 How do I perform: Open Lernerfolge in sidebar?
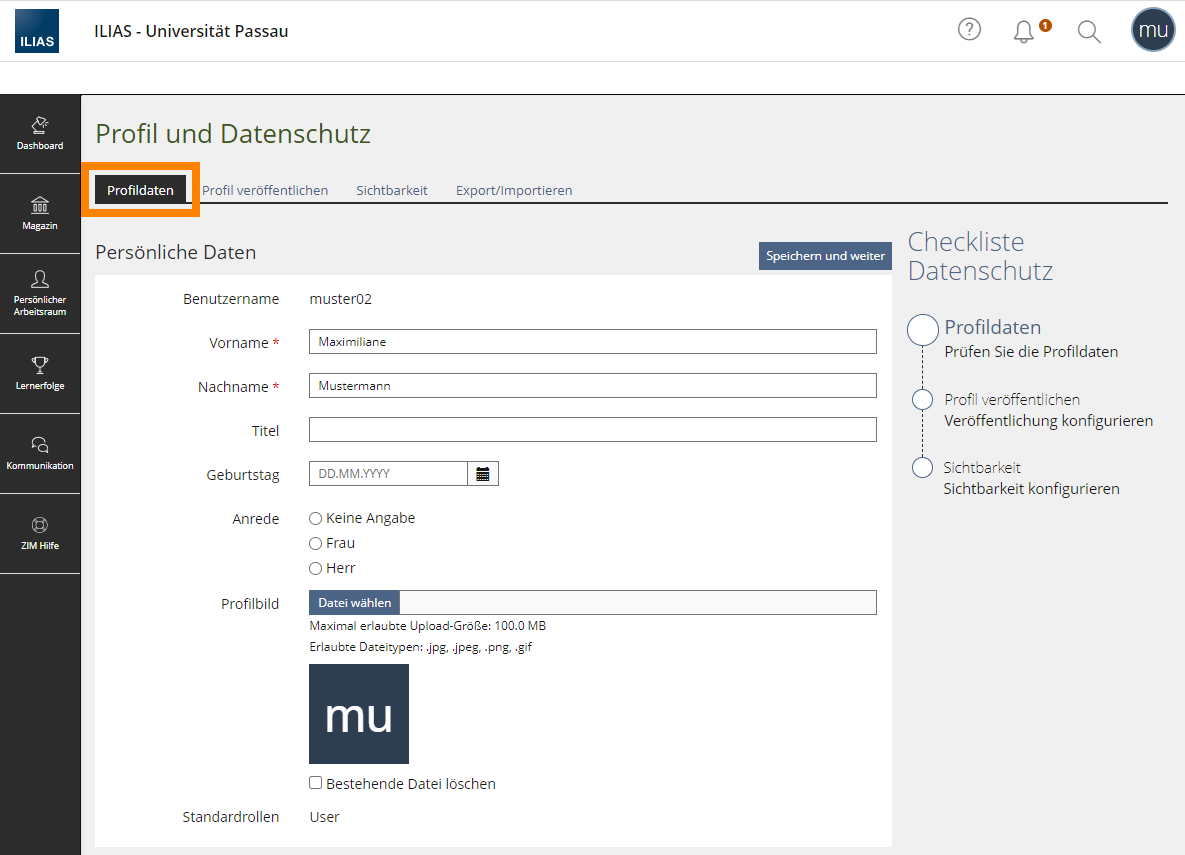[40, 374]
